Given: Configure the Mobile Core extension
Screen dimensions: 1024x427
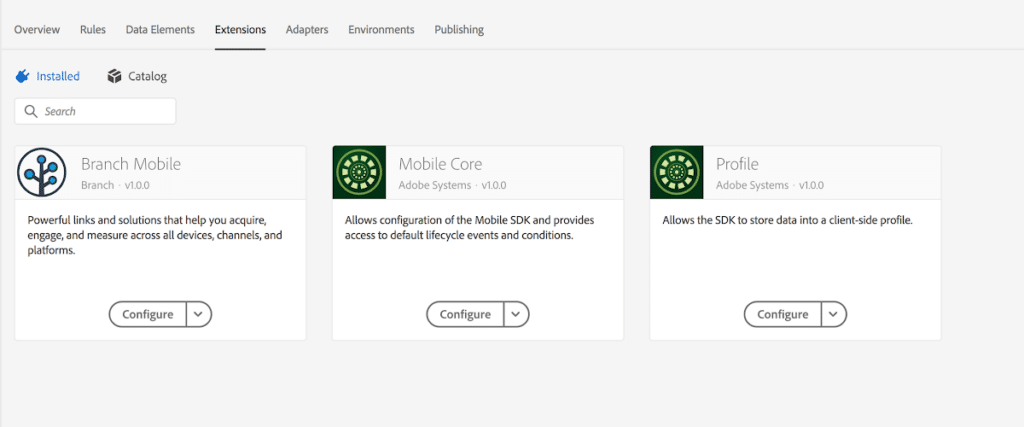Looking at the screenshot, I should point(465,314).
